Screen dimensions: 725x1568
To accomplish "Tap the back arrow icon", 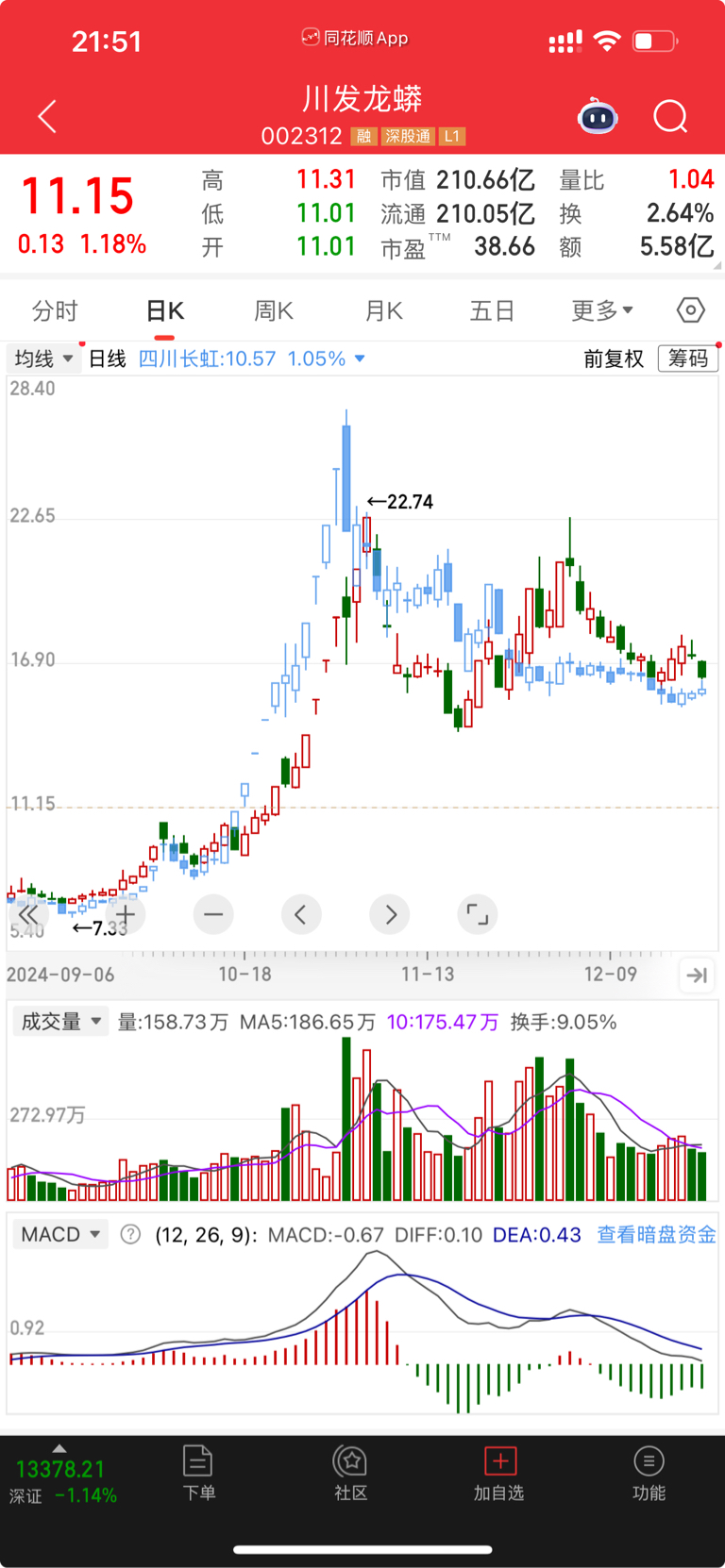I will (47, 117).
